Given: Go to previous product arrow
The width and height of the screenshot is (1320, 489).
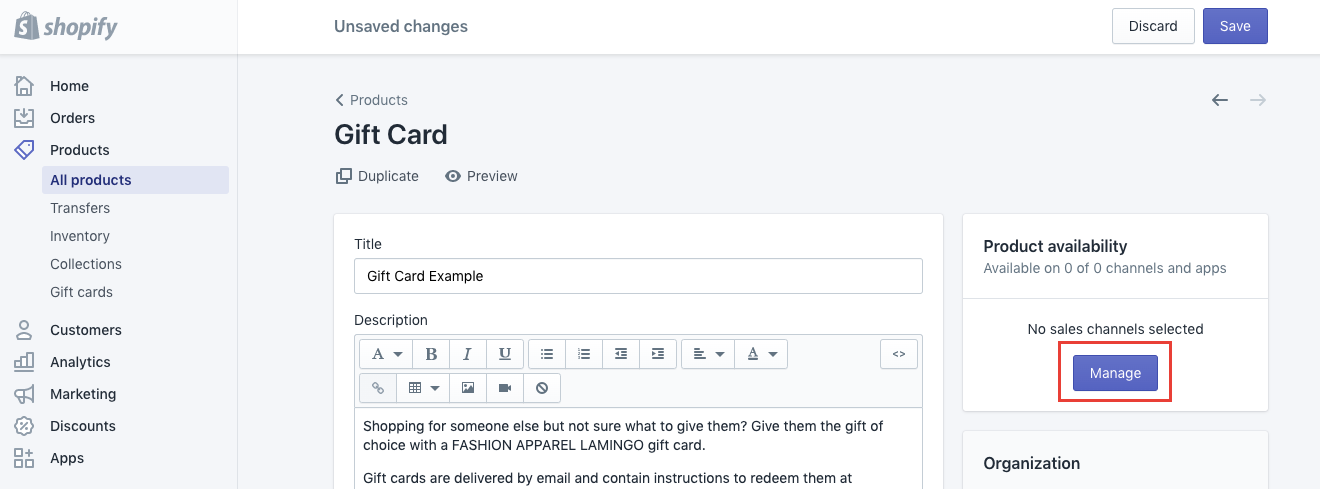Looking at the screenshot, I should (x=1220, y=100).
